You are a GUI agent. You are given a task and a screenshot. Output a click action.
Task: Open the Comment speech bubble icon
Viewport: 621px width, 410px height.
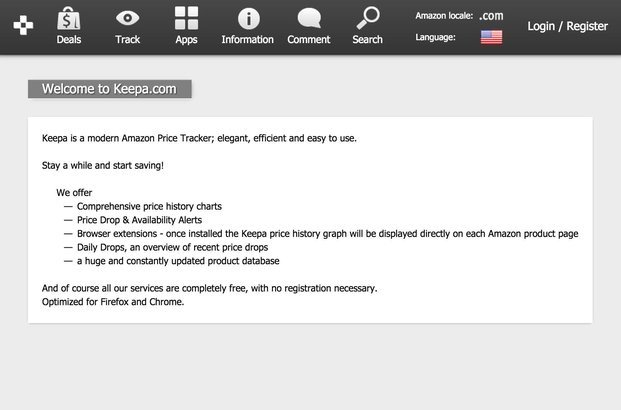point(309,18)
